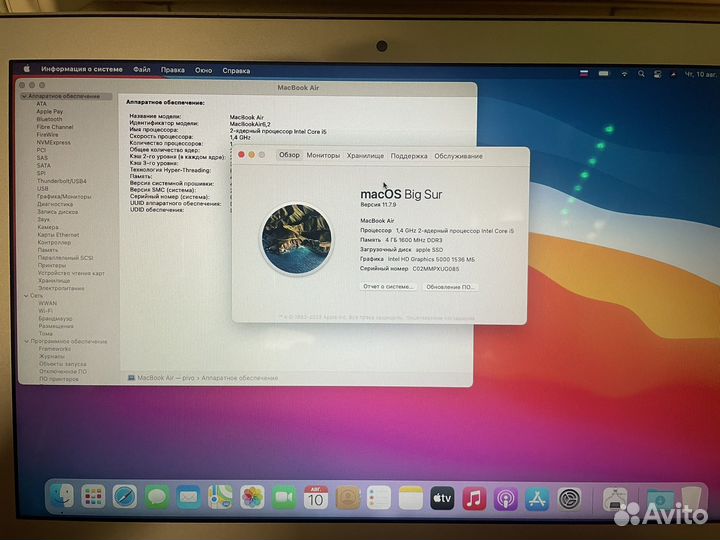The width and height of the screenshot is (720, 540).
Task: Select Брандмауэр in the sidebar
Action: [56, 318]
